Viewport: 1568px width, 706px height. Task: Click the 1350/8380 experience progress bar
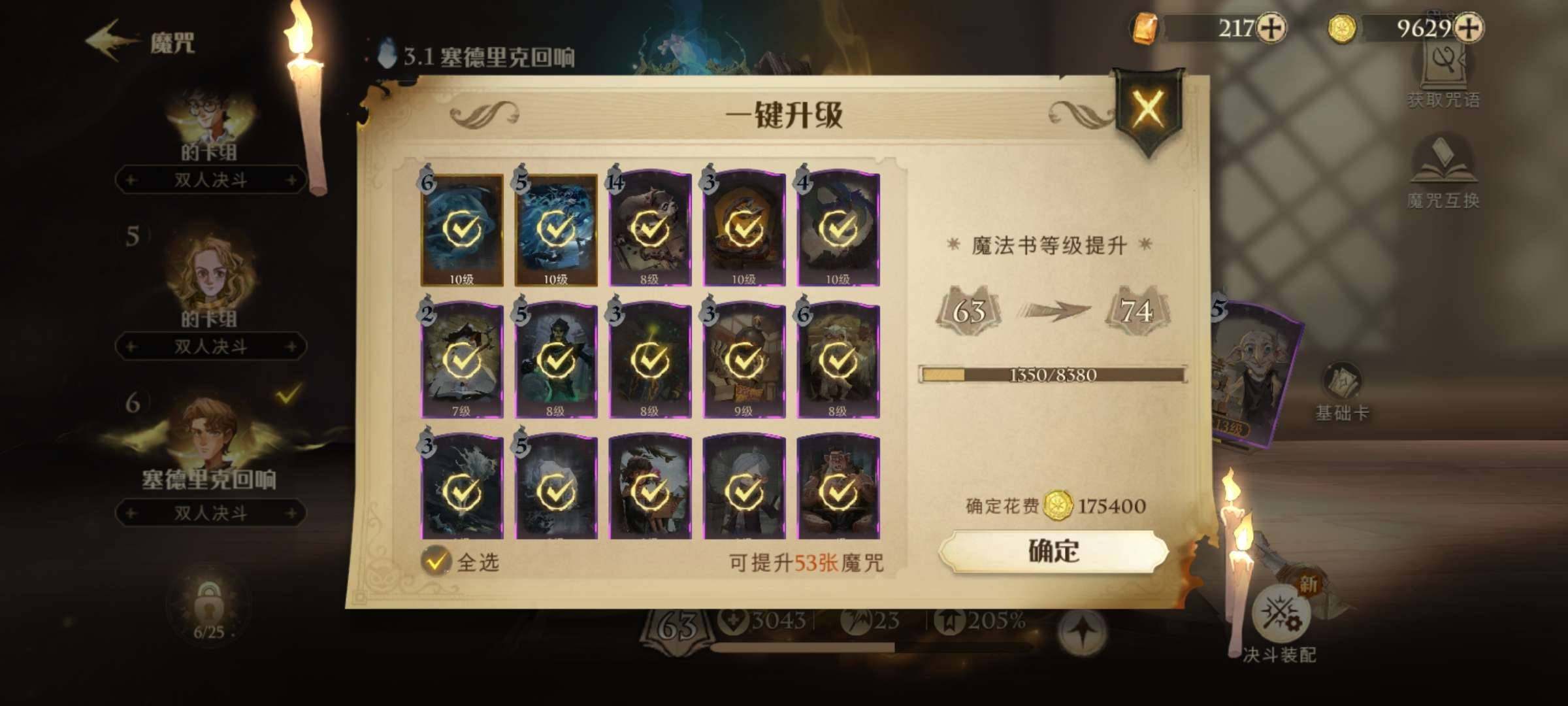tap(1053, 375)
